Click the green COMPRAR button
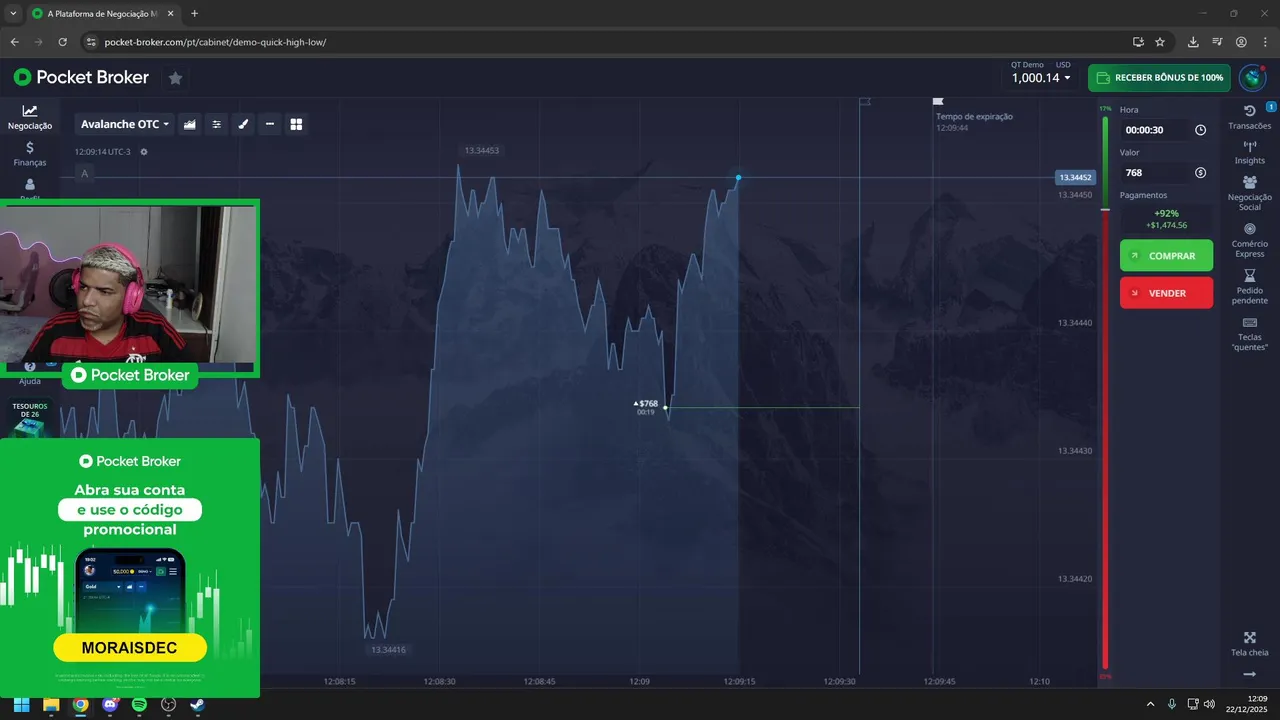Image resolution: width=1280 pixels, height=720 pixels. (1166, 256)
